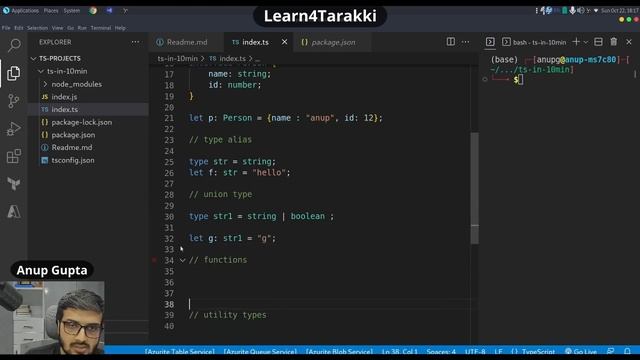
Task: Click the feedback icon in status bar
Action: point(611,351)
